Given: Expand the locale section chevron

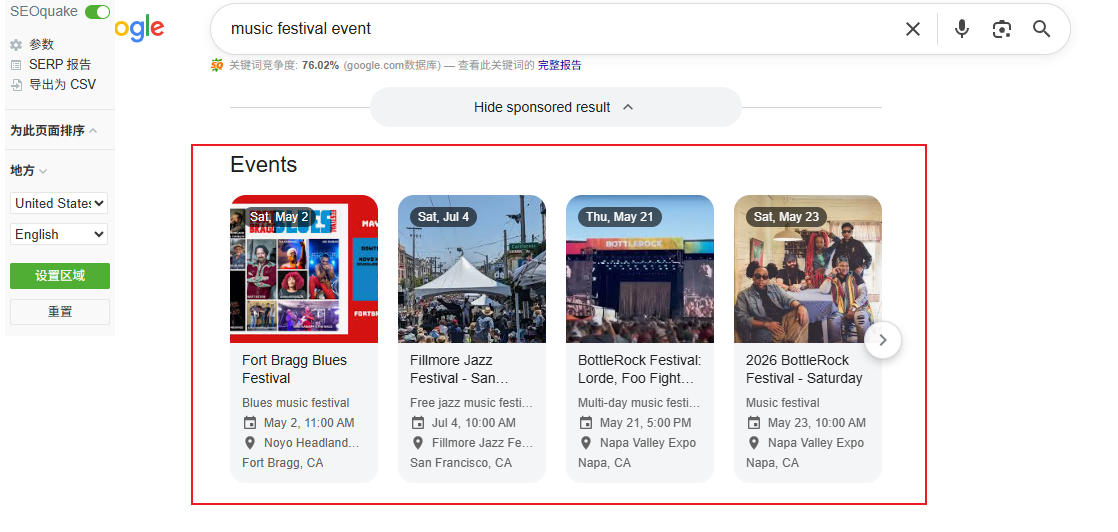Looking at the screenshot, I should (43, 171).
